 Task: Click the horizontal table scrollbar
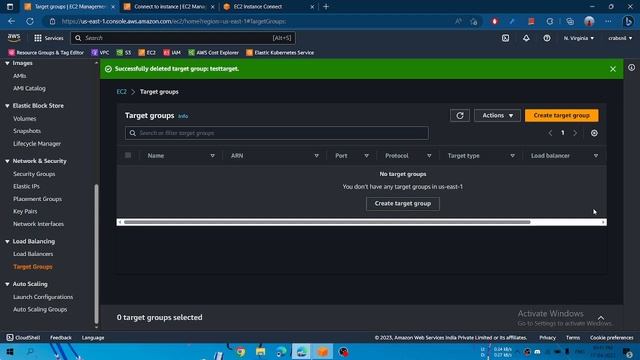pos(327,222)
